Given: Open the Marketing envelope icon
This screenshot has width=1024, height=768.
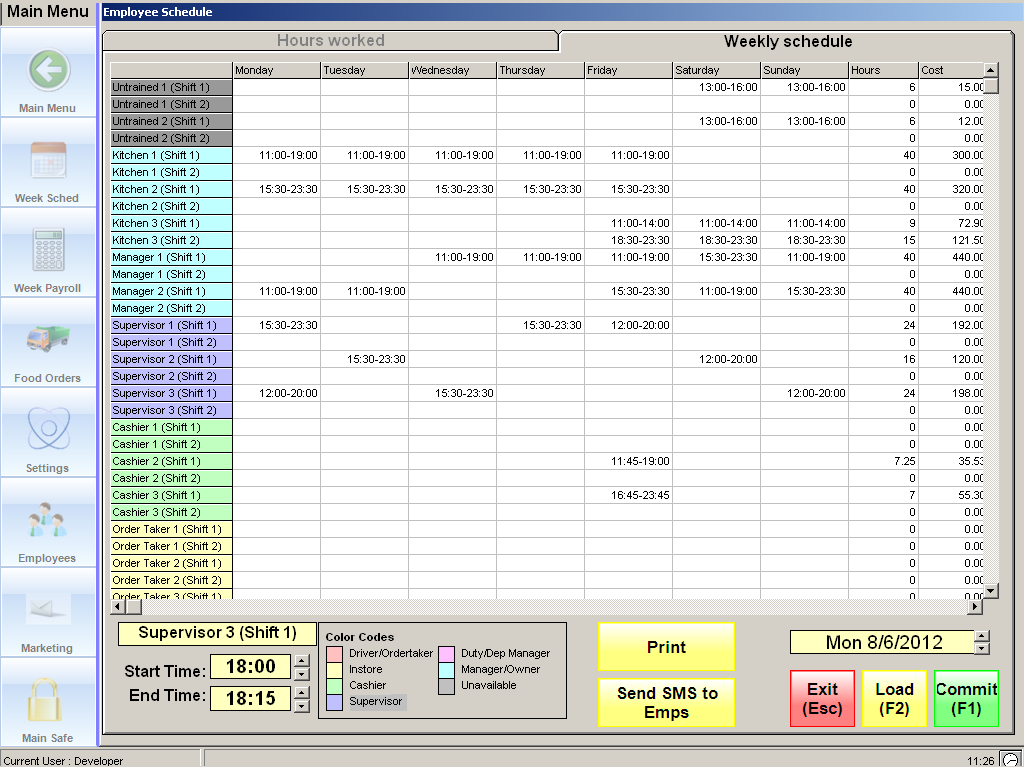Looking at the screenshot, I should (47, 610).
